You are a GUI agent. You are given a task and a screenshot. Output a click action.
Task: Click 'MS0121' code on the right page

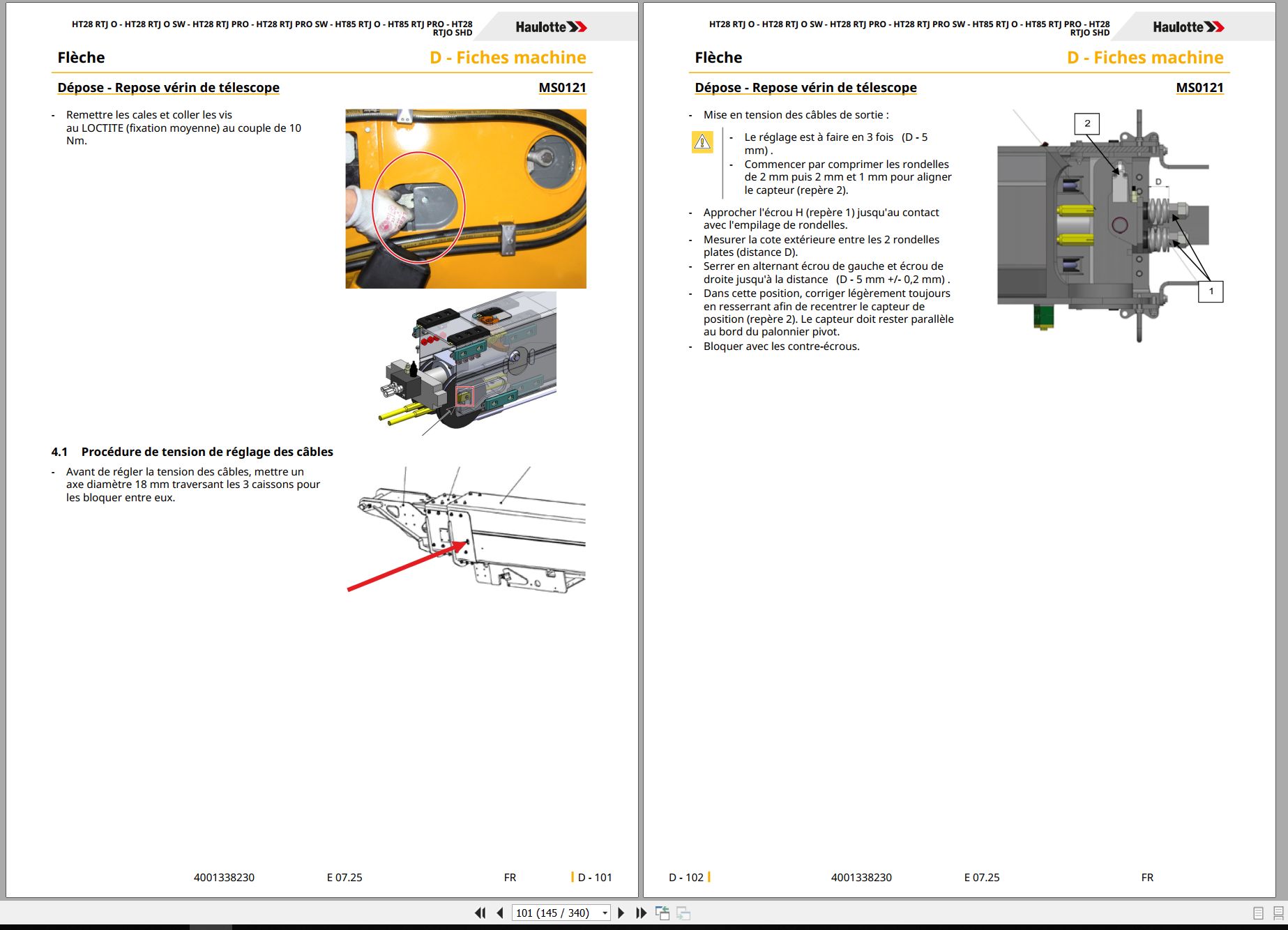pos(1199,87)
